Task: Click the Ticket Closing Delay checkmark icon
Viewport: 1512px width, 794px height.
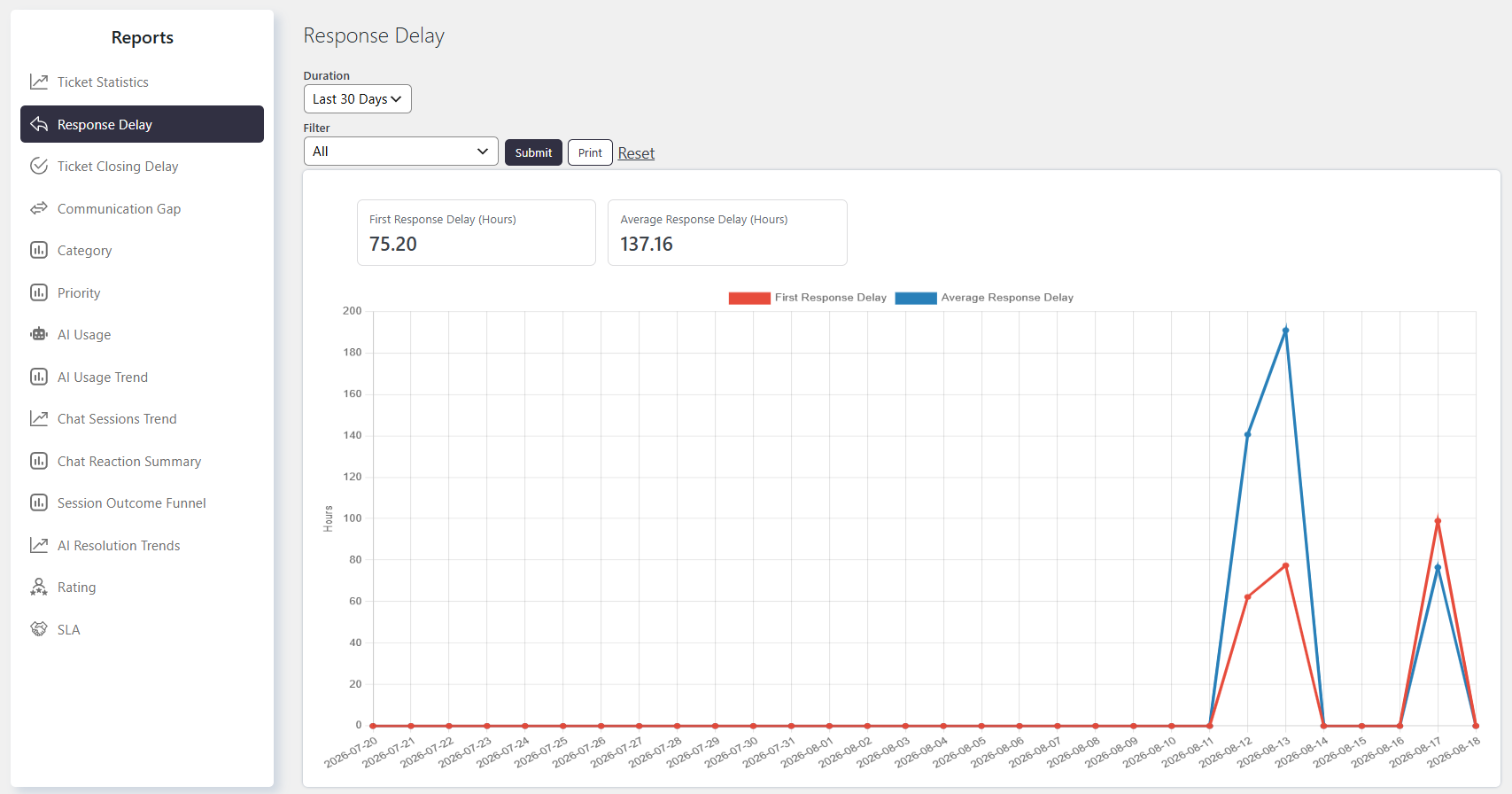Action: coord(39,166)
